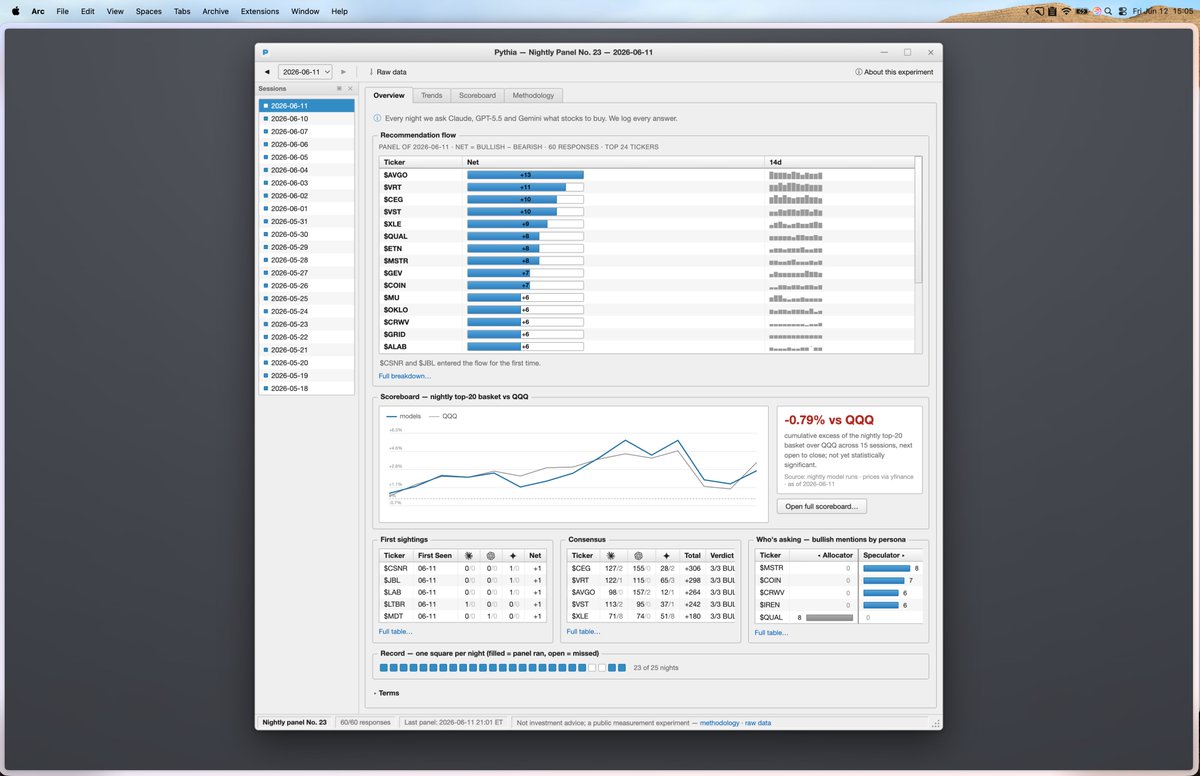Screen dimensions: 1200x776
Task: Click the Gemini icon column in Consensus
Action: [x=666, y=555]
